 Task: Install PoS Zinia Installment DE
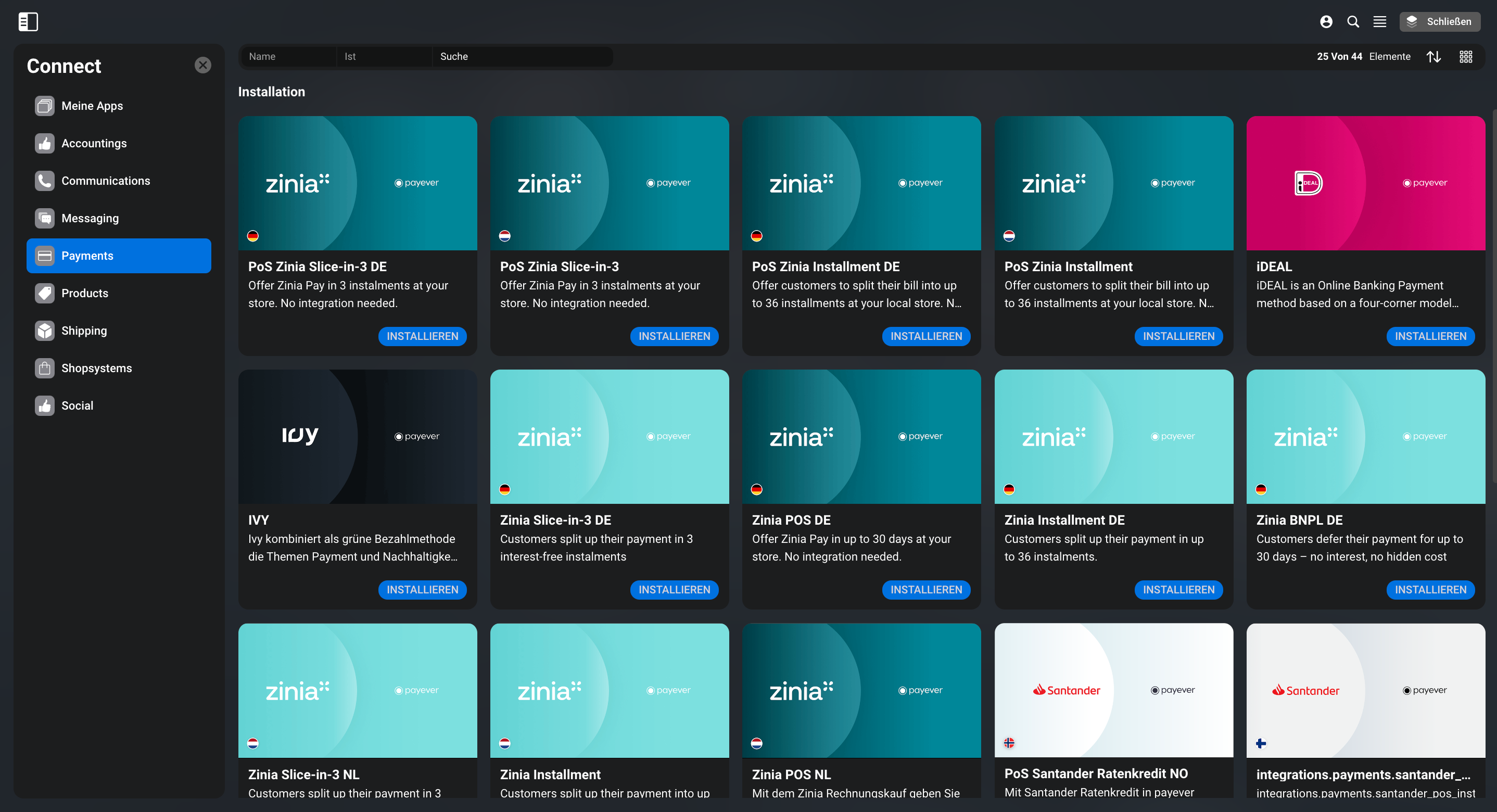927,337
